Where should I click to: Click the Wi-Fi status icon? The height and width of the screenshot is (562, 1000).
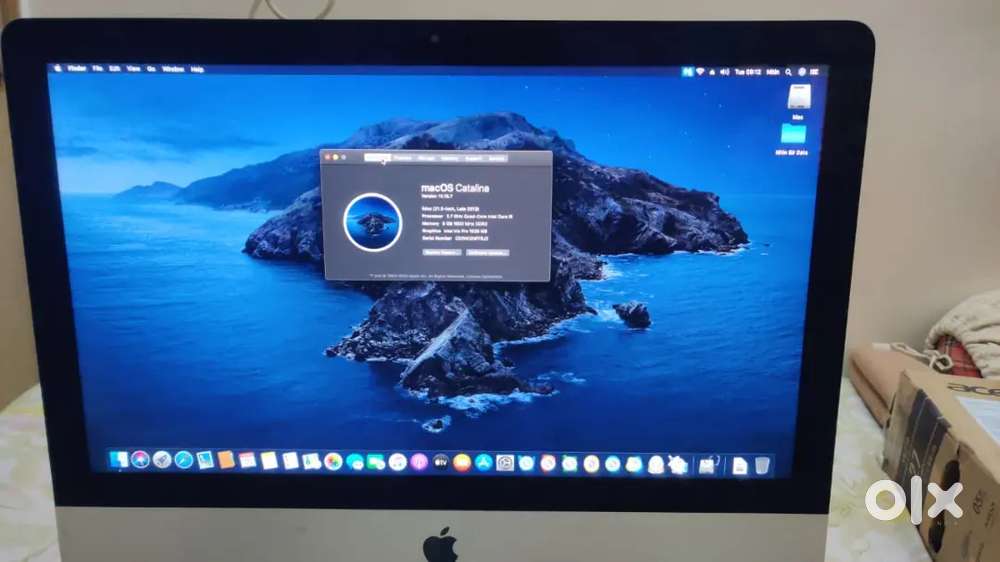pyautogui.click(x=700, y=72)
